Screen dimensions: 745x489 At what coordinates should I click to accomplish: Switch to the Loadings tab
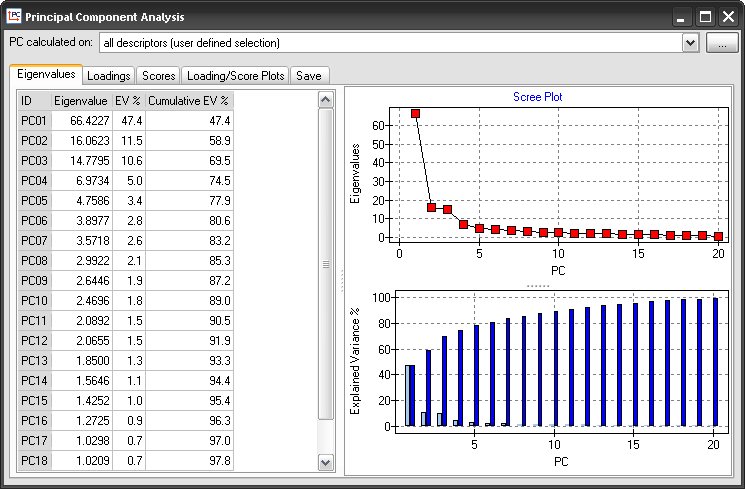(x=108, y=76)
